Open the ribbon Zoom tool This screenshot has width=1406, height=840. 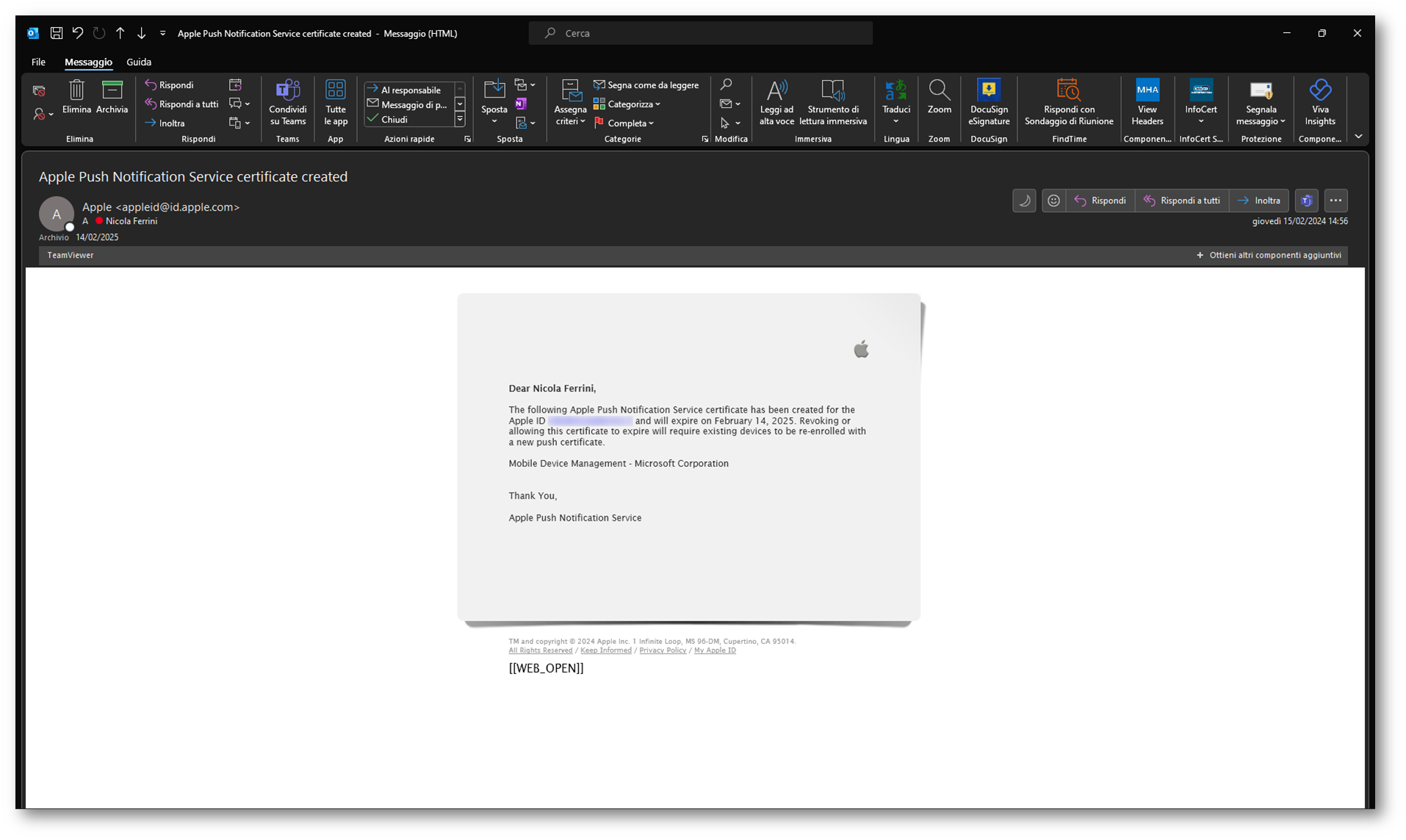coord(939,97)
